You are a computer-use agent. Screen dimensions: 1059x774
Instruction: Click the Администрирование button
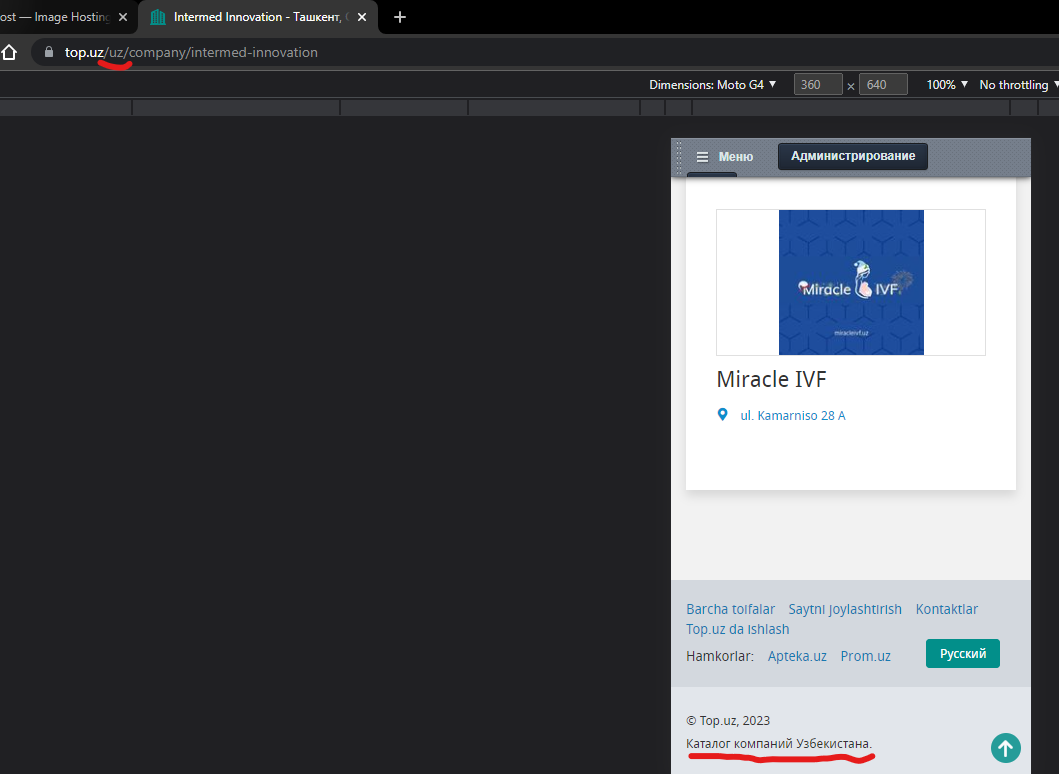click(853, 156)
